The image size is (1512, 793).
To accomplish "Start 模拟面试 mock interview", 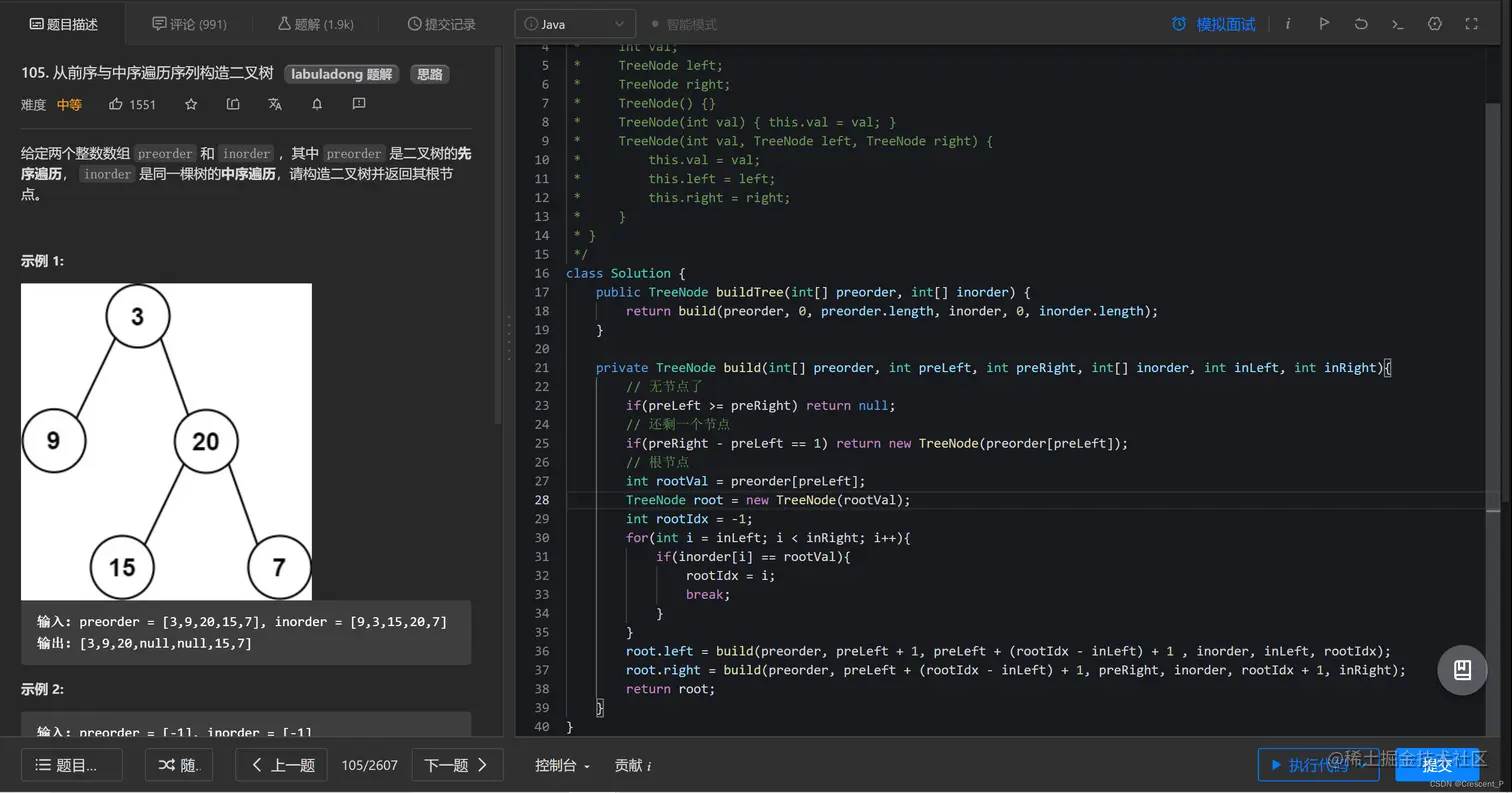I will 1214,24.
